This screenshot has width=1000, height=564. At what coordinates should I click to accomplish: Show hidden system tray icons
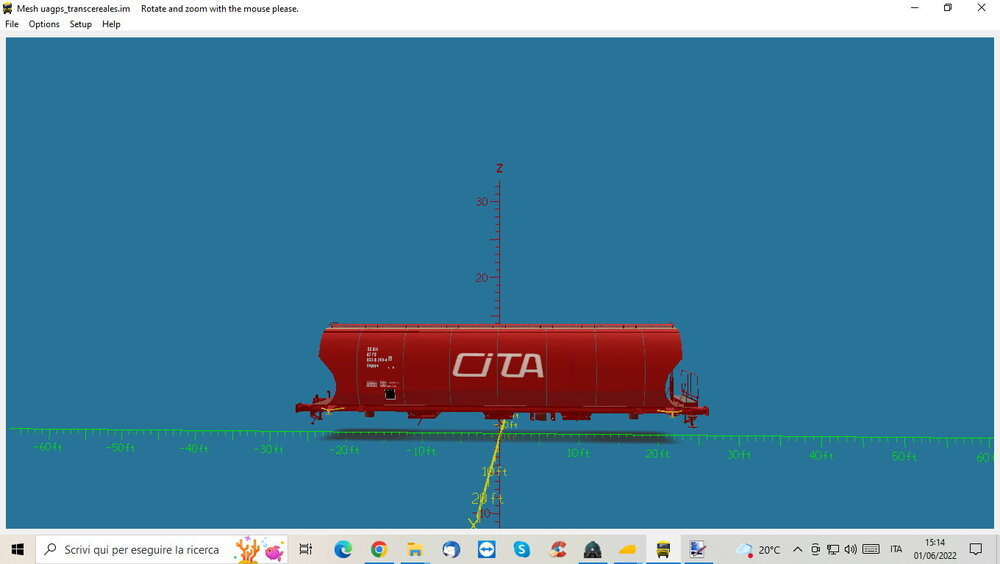point(797,549)
